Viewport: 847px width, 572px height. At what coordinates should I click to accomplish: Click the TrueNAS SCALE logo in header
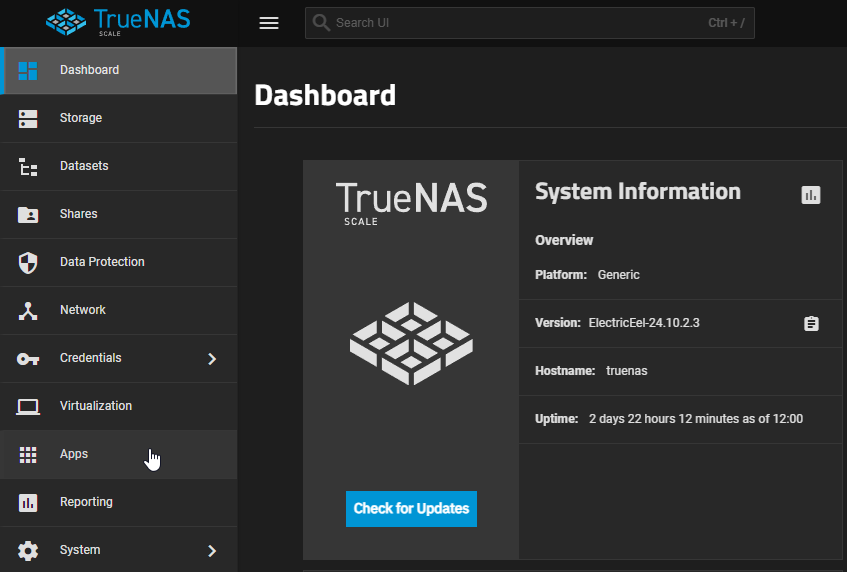coord(118,22)
